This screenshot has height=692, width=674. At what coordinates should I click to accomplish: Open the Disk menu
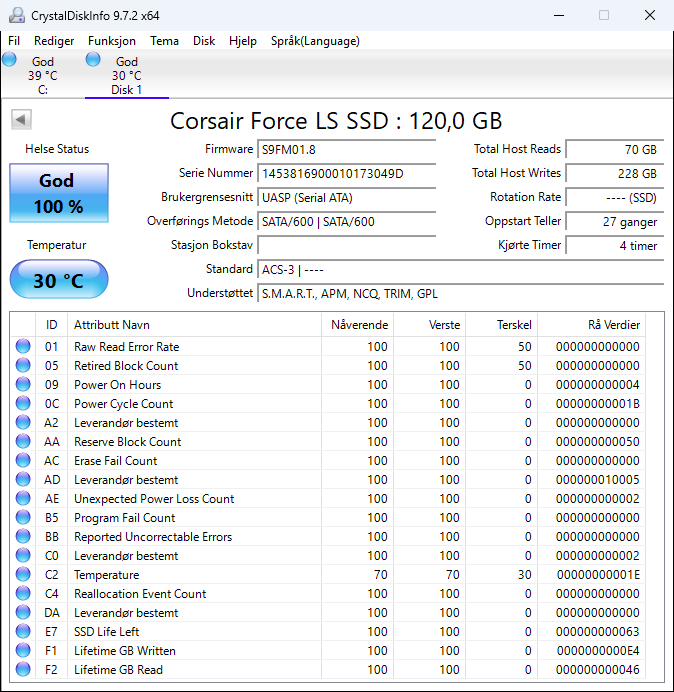[204, 41]
